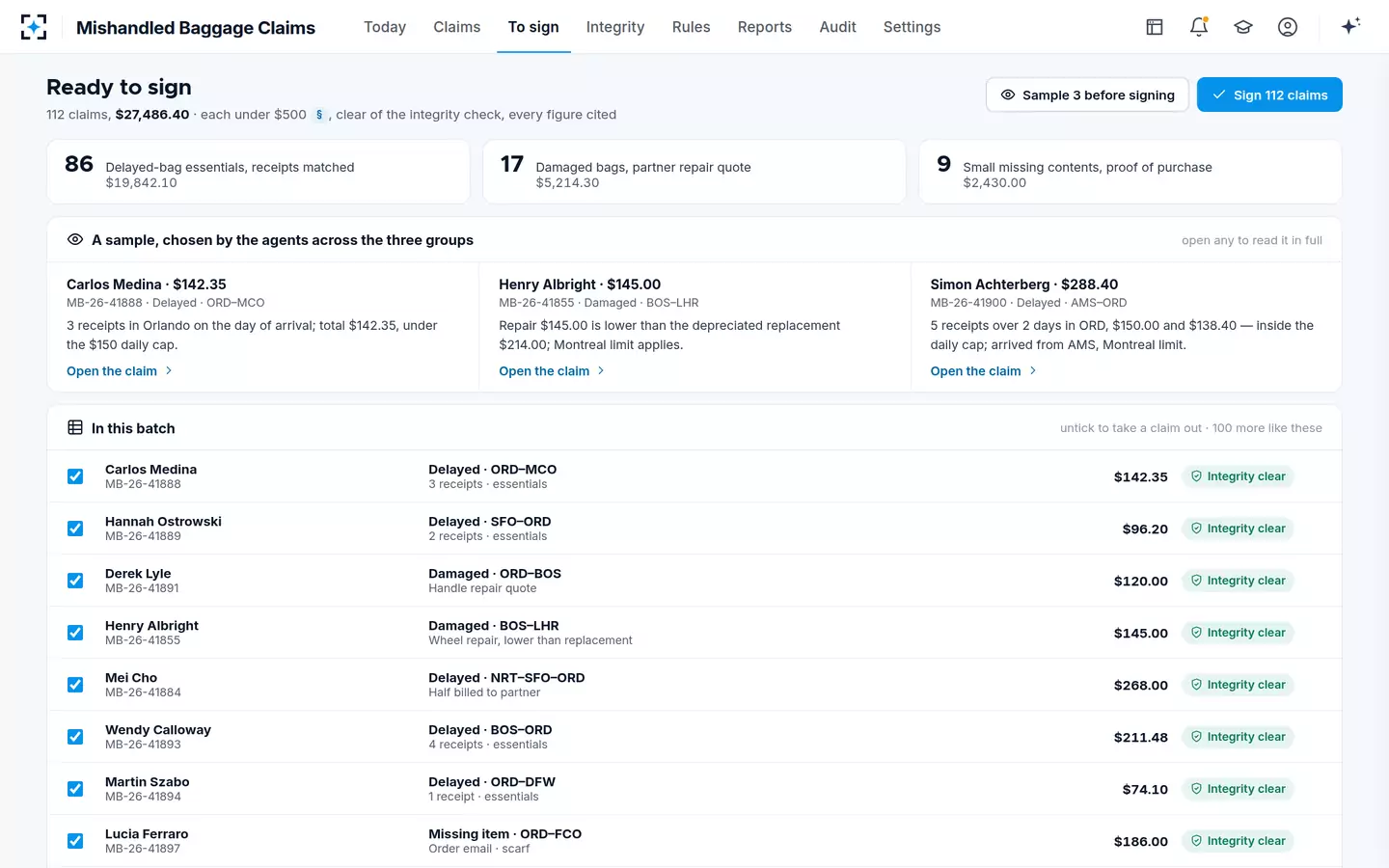Click the table icon beside In this batch

[x=75, y=428]
